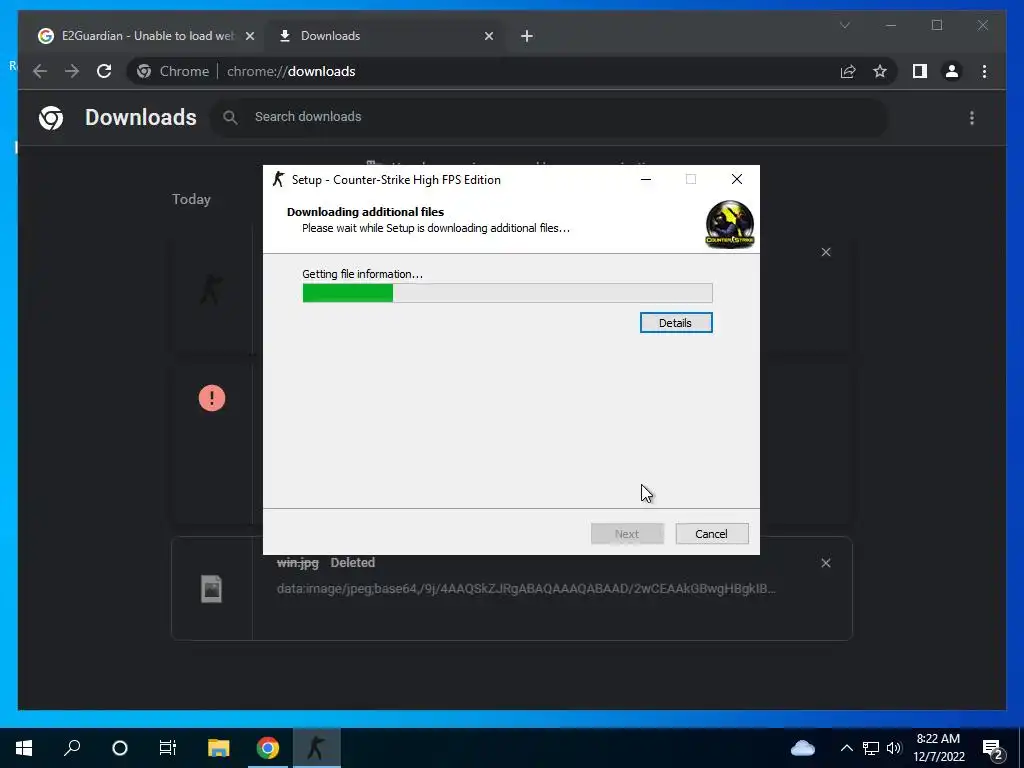Open Windows Start menu

[x=24, y=748]
